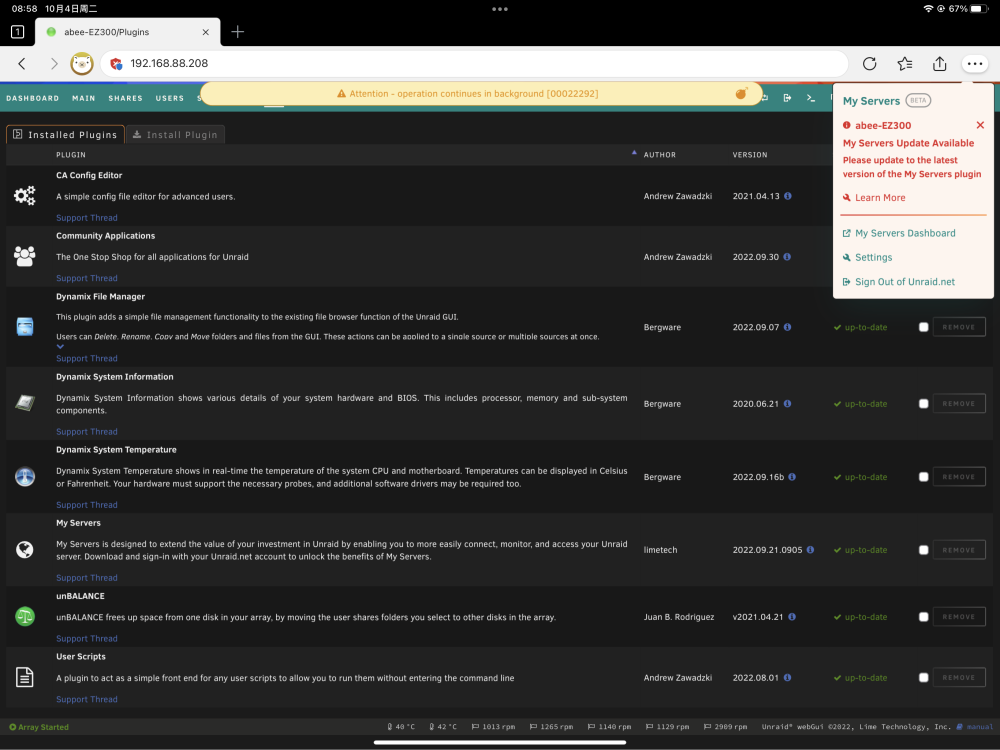
Task: Open Support Thread link for Community Applications
Action: tap(87, 278)
